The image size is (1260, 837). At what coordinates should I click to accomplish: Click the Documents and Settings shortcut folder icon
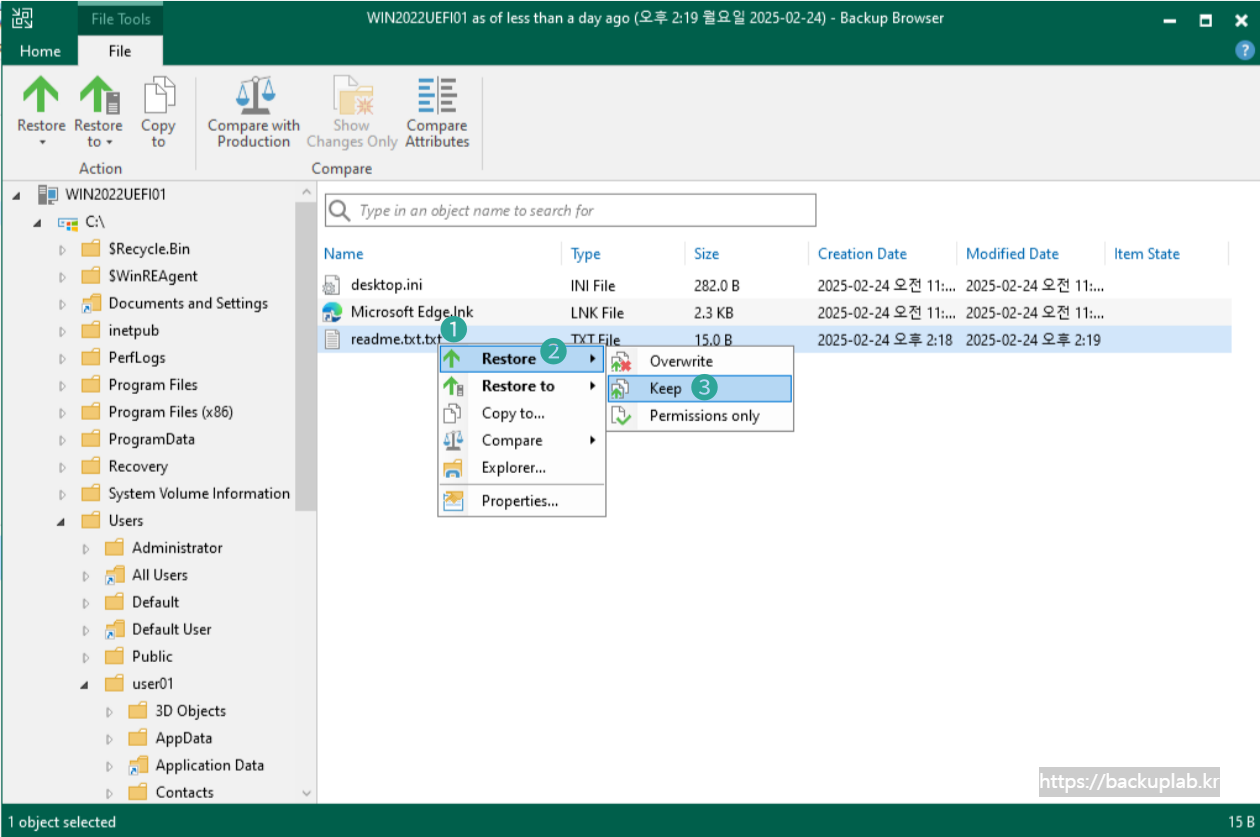pos(91,303)
